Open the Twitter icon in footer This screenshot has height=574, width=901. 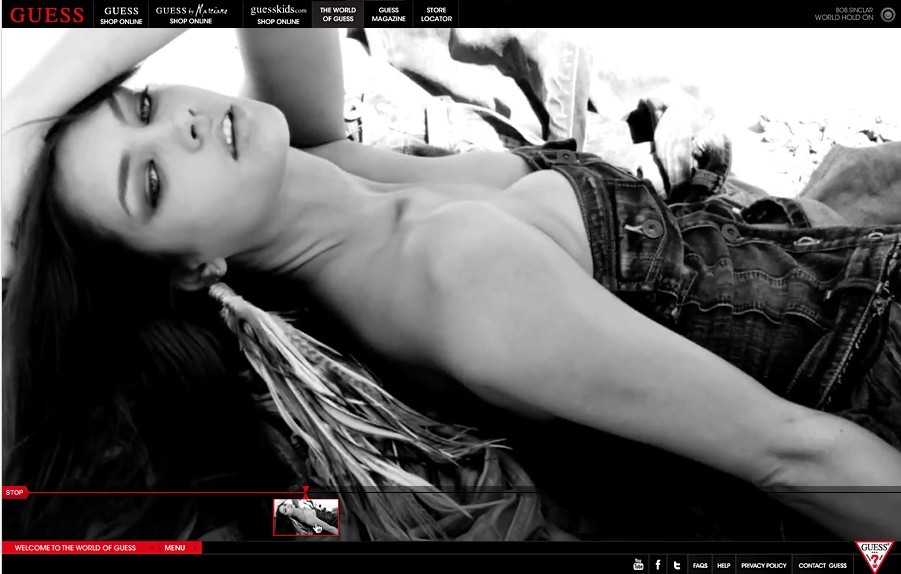[677, 565]
